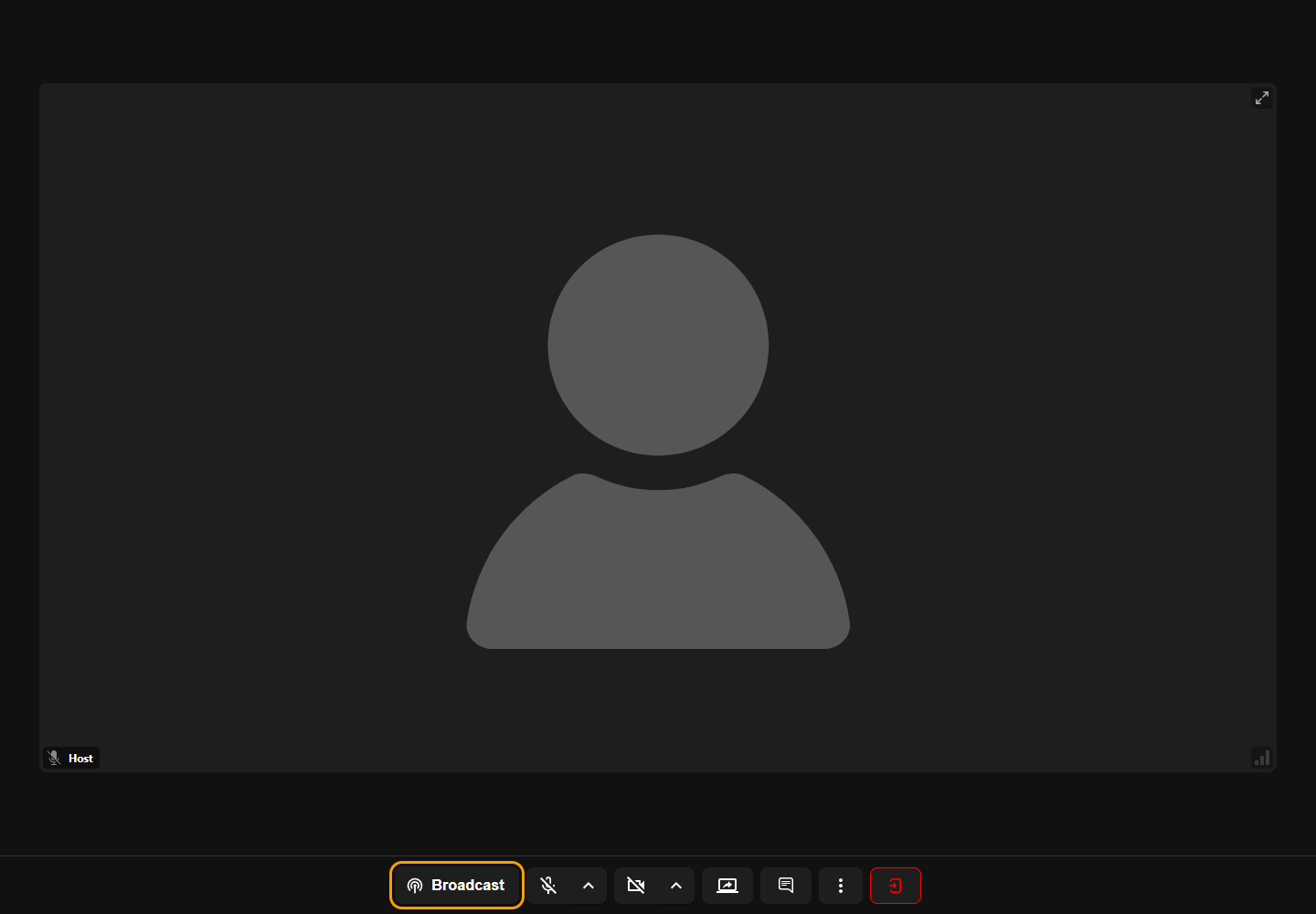Unmute the microphone in the toolbar
Viewport: 1316px width, 914px height.
[548, 885]
